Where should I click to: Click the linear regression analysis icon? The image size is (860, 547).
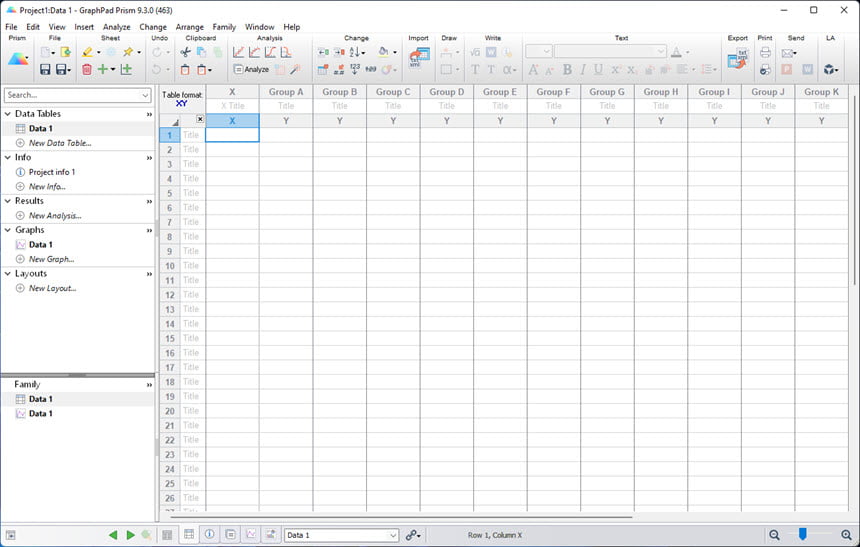click(238, 52)
